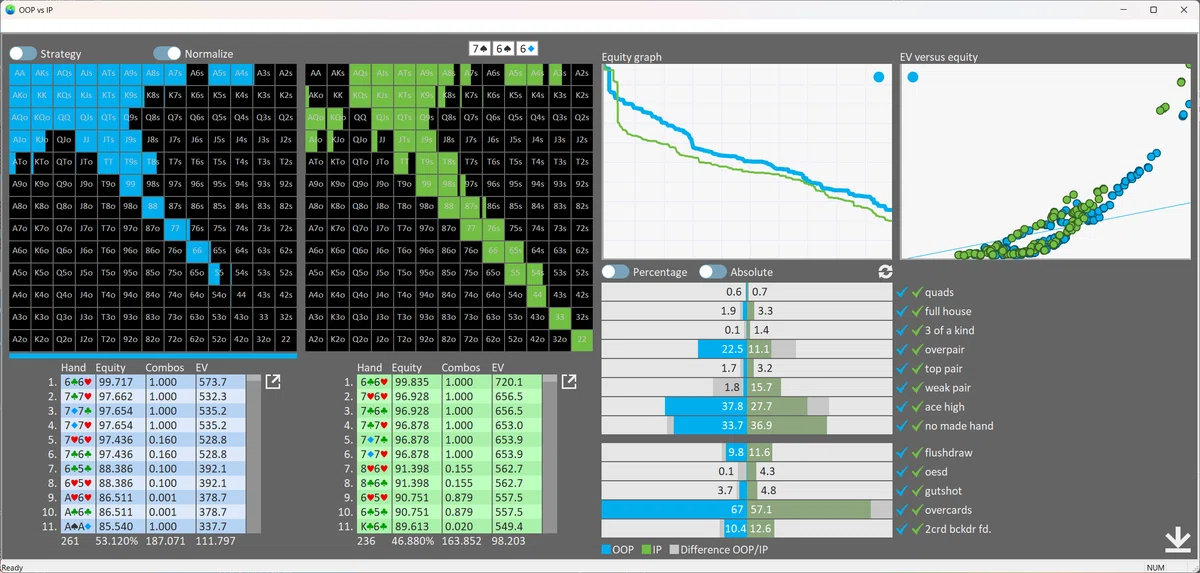Uncheck green IP checkmark for overpair
The width and height of the screenshot is (1200, 573).
[916, 349]
